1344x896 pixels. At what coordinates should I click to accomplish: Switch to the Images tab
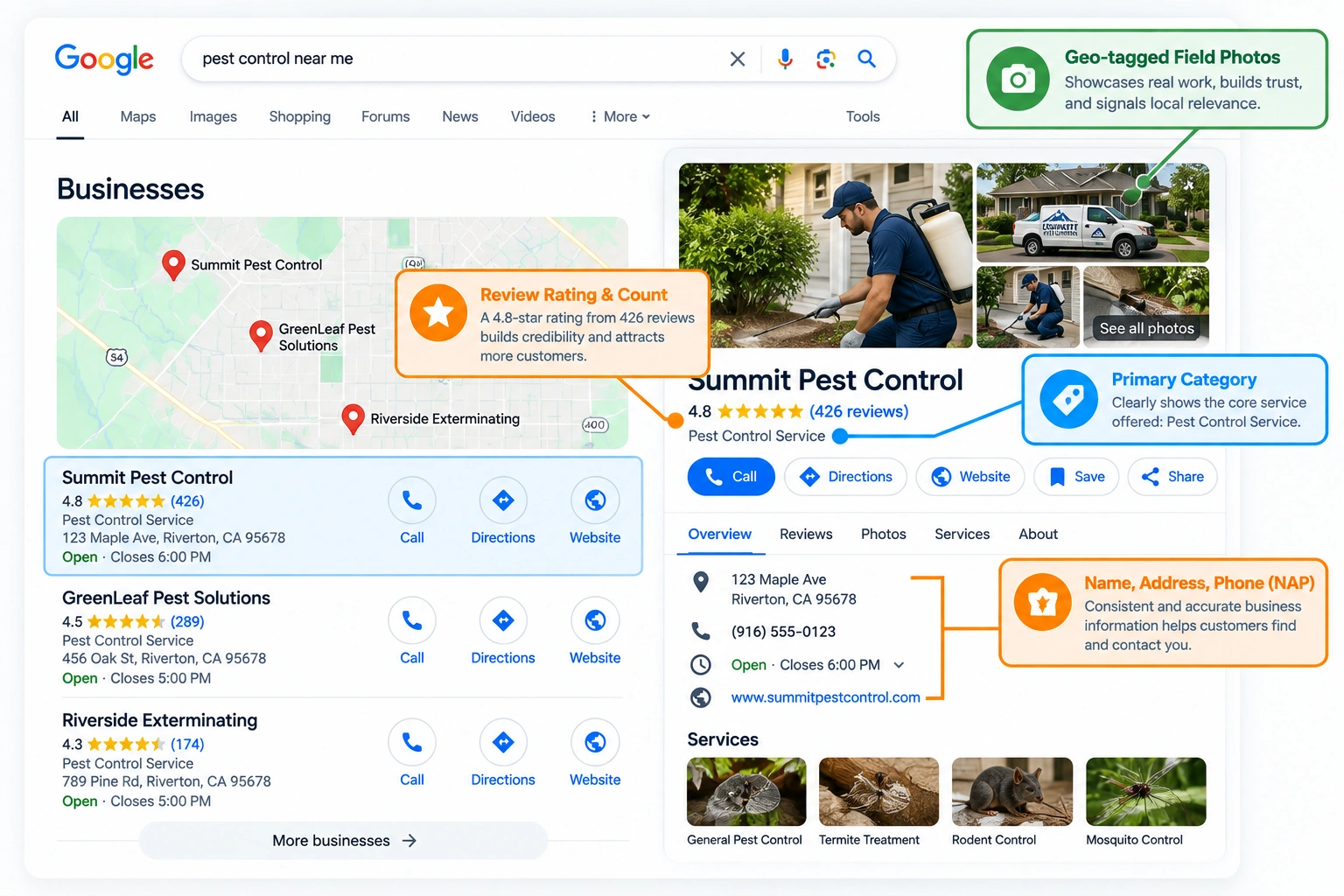pyautogui.click(x=213, y=116)
